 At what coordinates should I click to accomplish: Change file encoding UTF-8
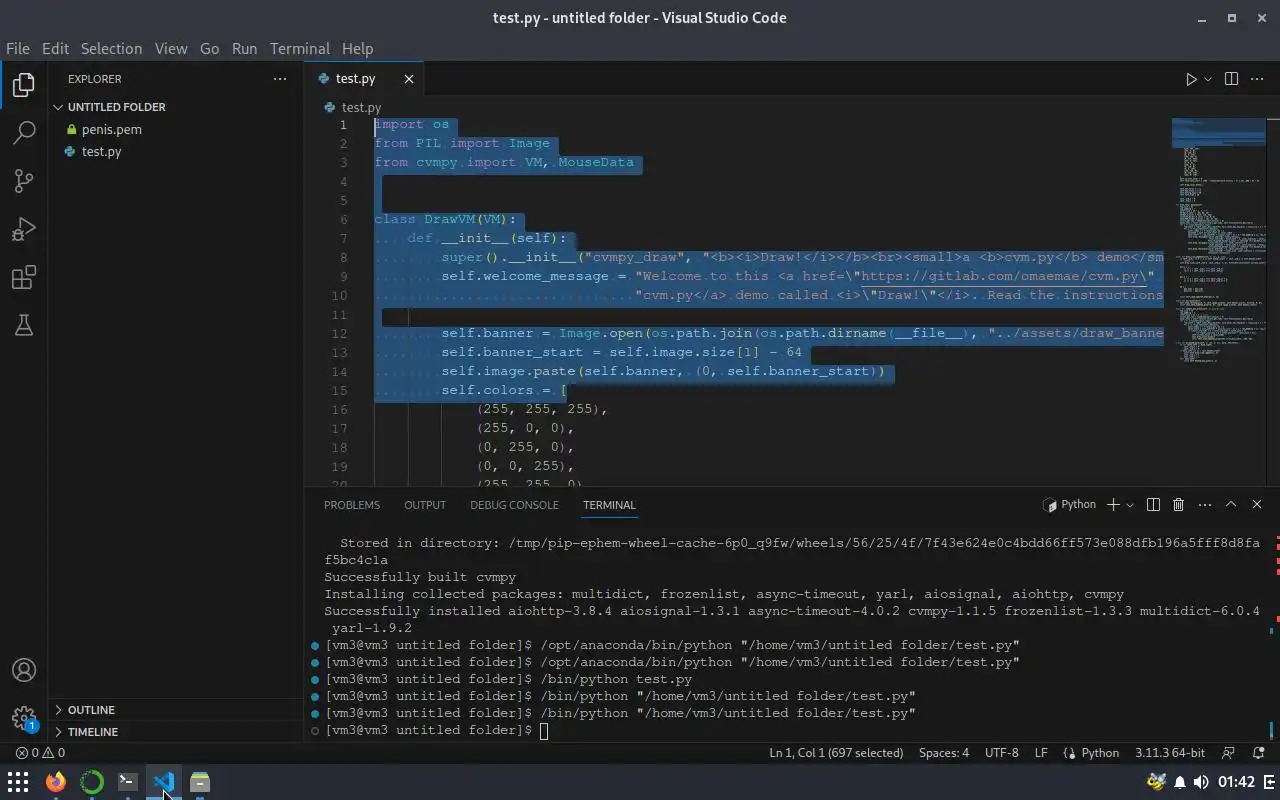pos(1001,753)
